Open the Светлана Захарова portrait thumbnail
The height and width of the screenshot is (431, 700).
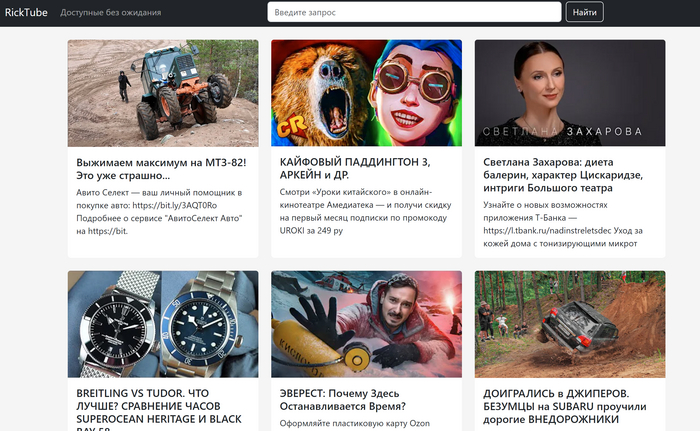pos(570,93)
